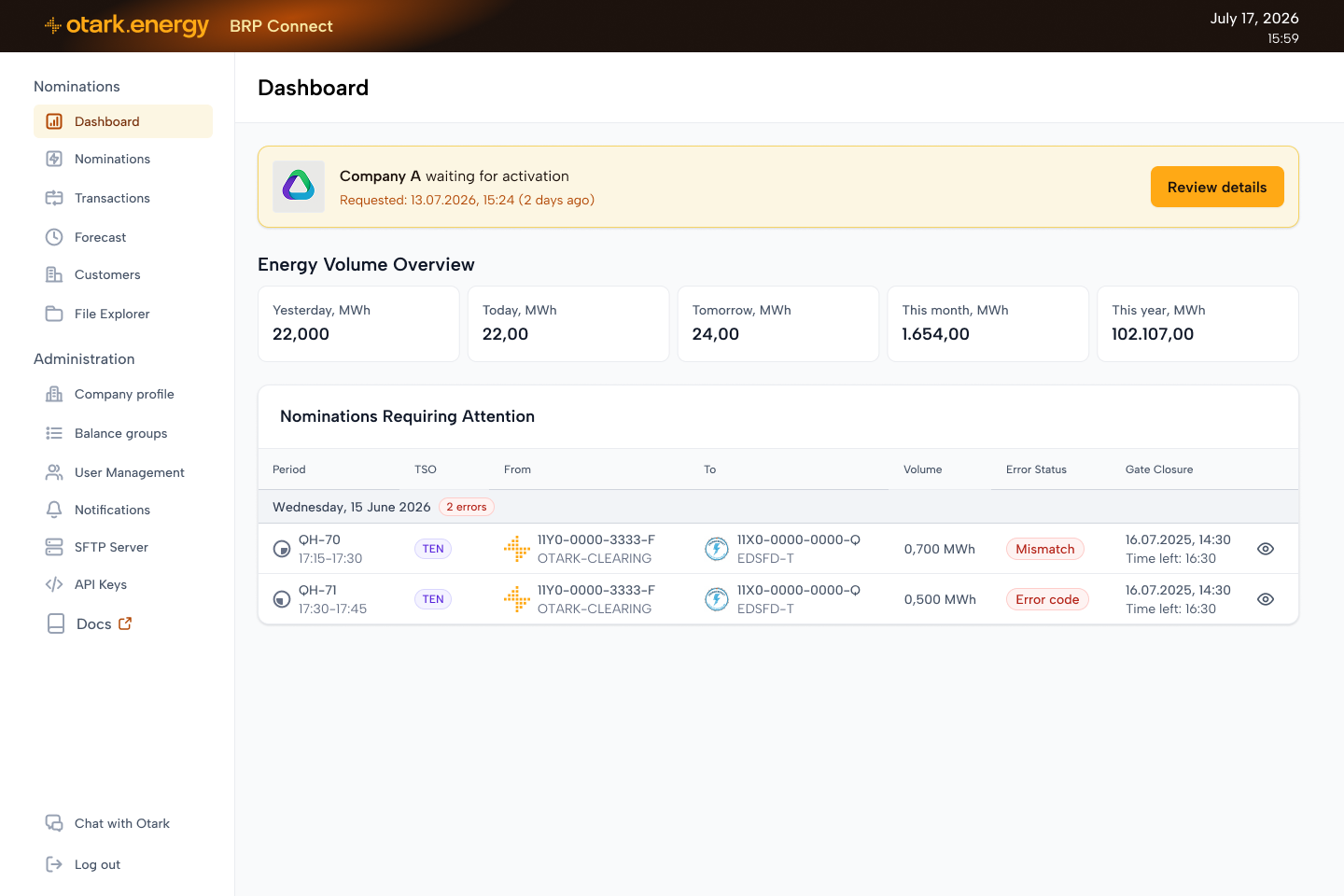View details of QH-71 nomination
This screenshot has width=1344, height=896.
point(1266,599)
